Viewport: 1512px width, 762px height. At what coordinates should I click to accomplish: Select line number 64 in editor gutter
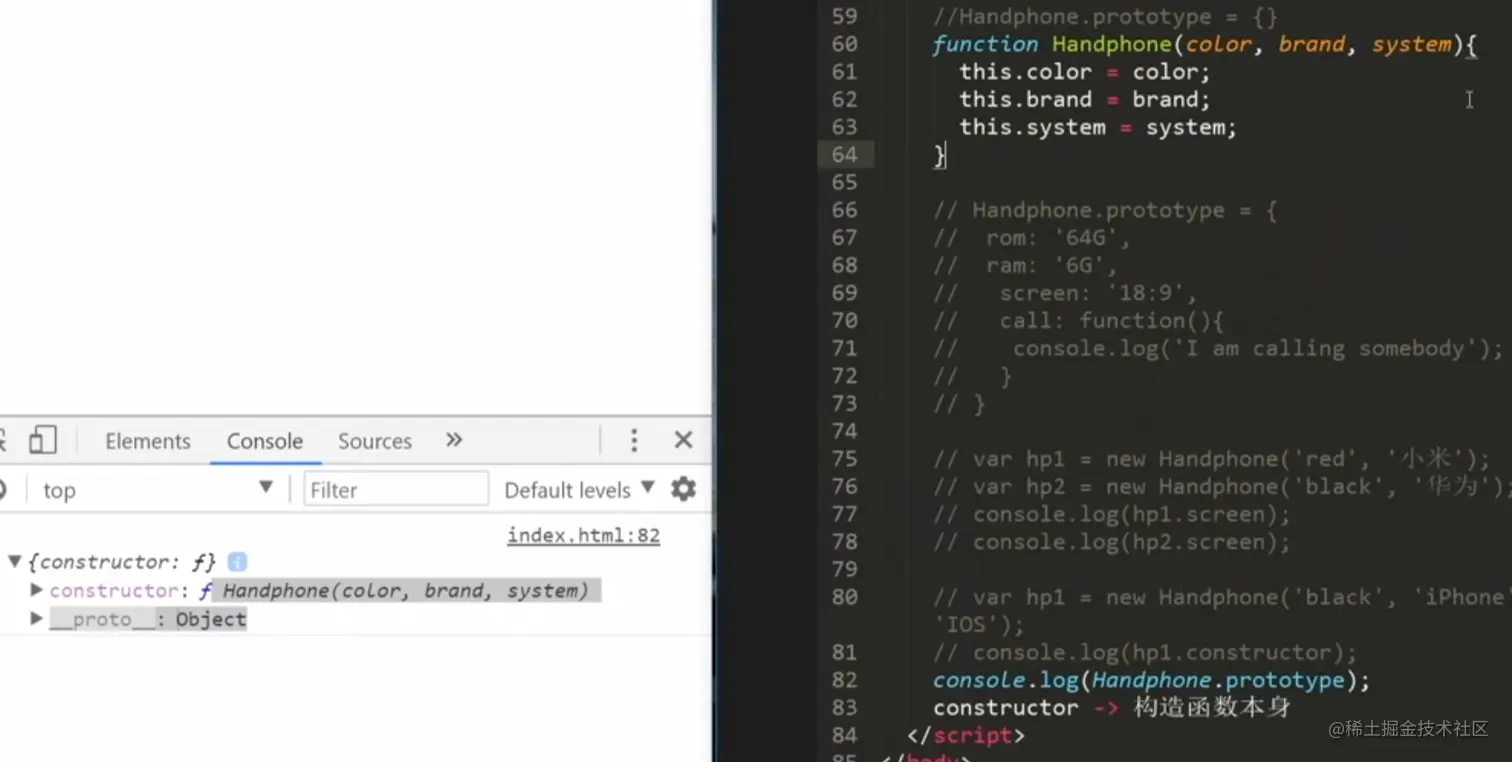(844, 154)
